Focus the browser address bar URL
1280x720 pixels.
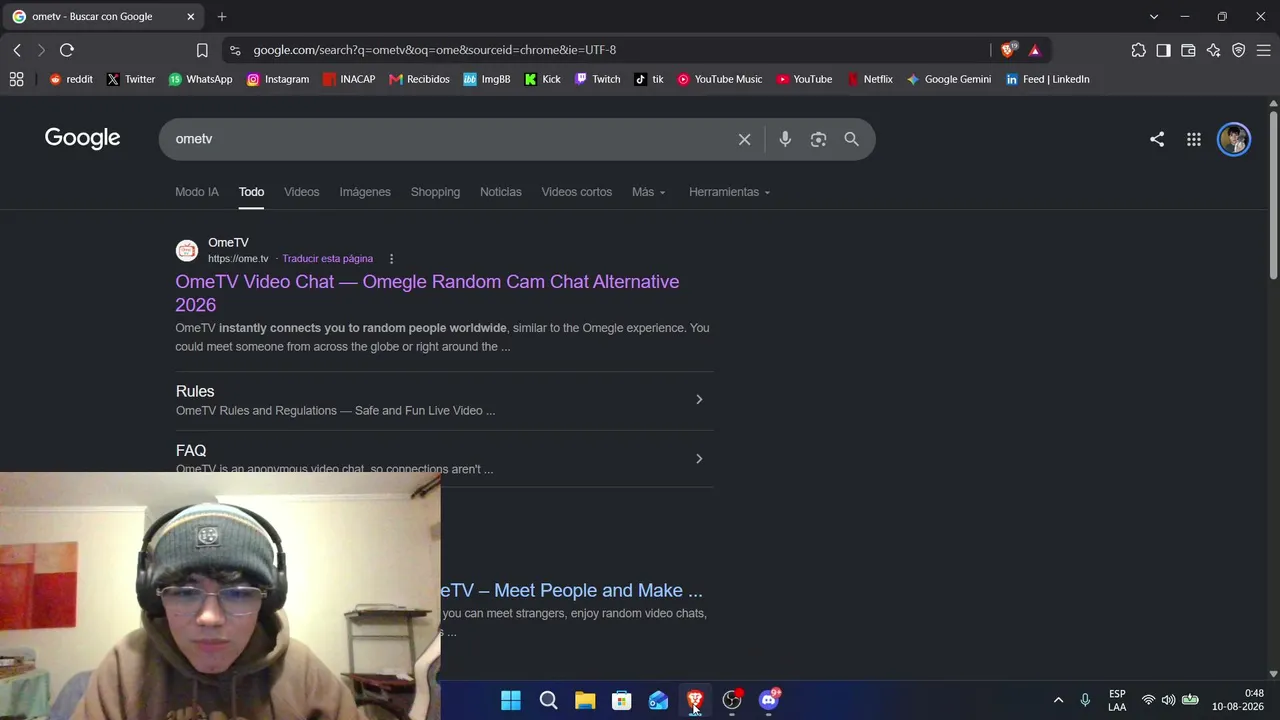pos(434,50)
